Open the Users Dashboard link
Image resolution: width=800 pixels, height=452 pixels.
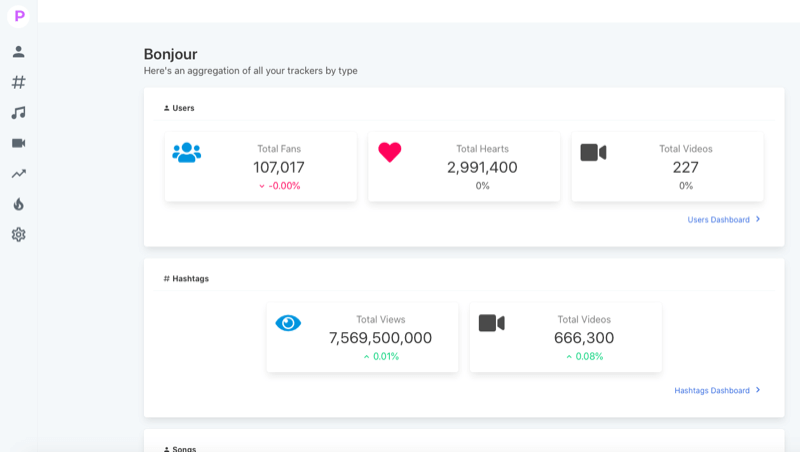point(718,219)
